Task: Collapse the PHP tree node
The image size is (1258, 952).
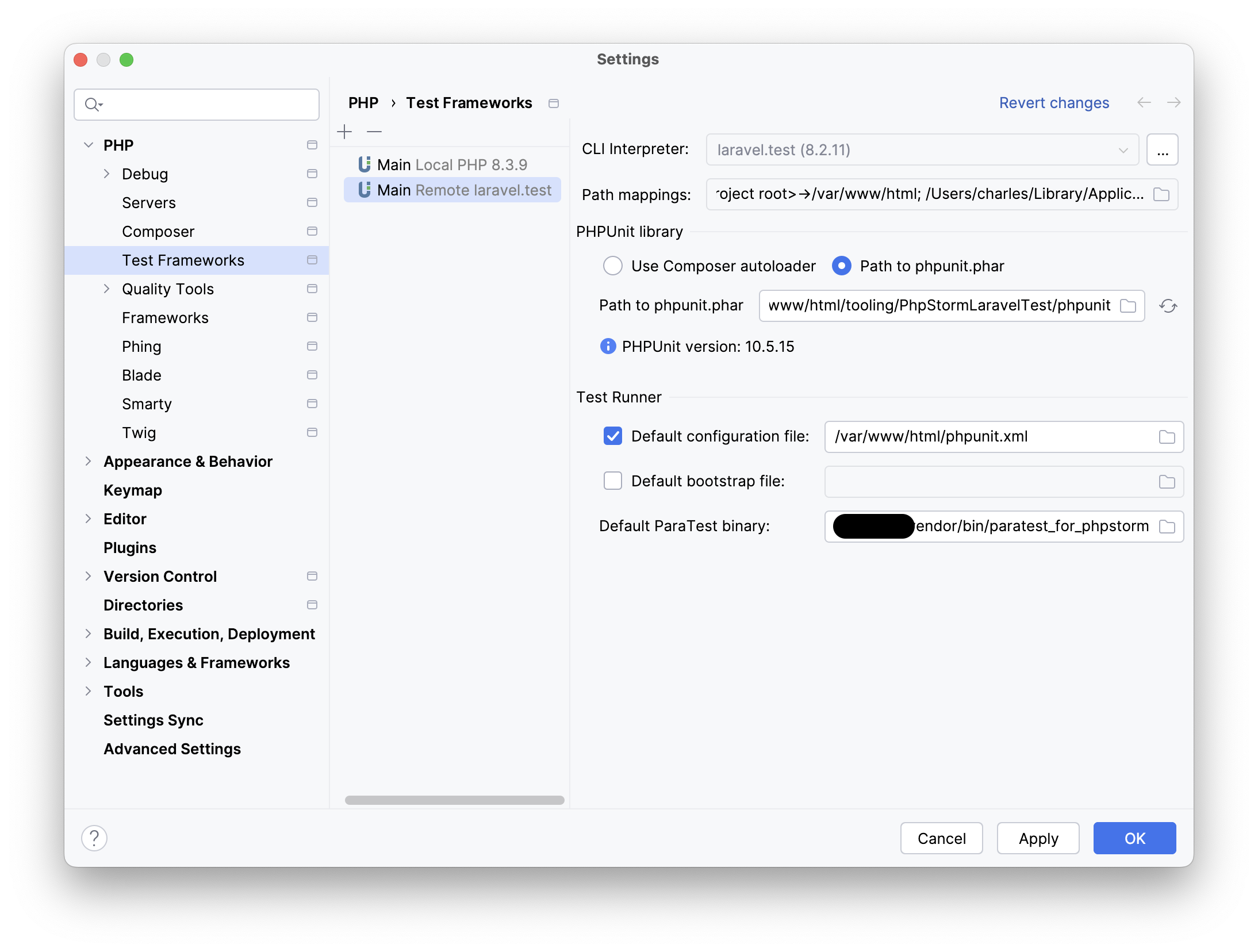Action: point(89,145)
